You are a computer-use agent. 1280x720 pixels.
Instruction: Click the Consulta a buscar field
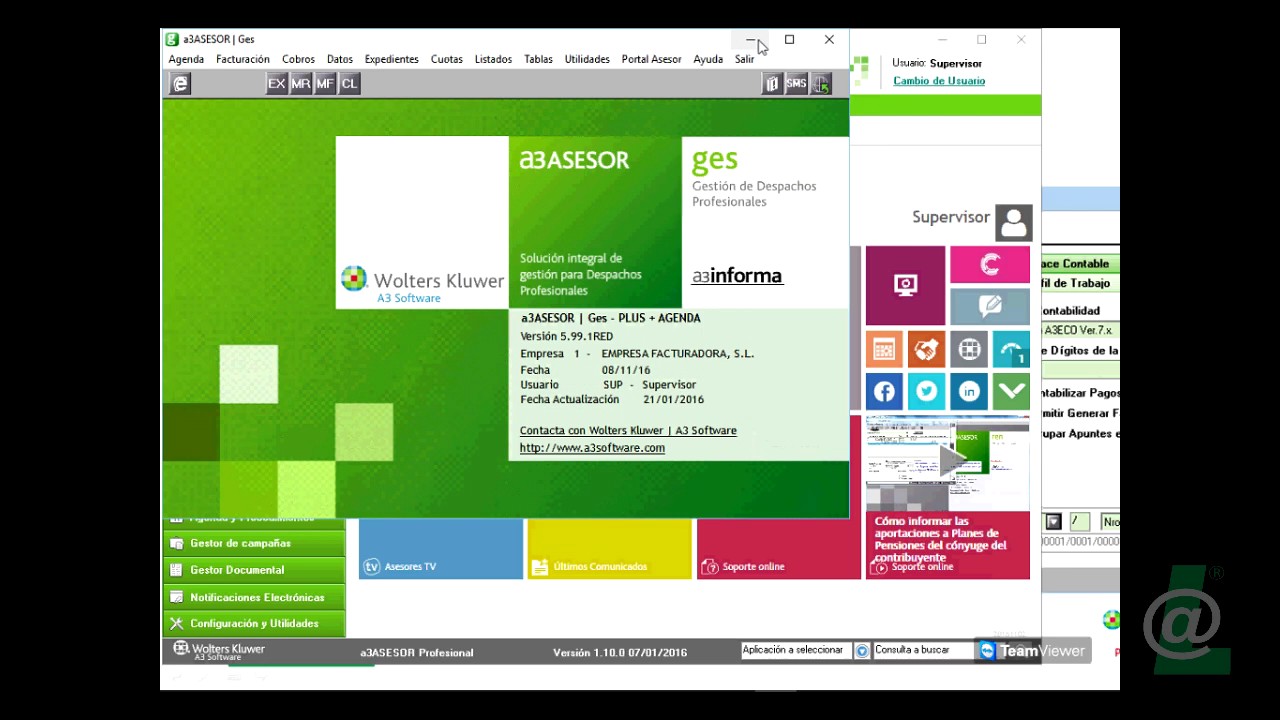pyautogui.click(x=922, y=650)
